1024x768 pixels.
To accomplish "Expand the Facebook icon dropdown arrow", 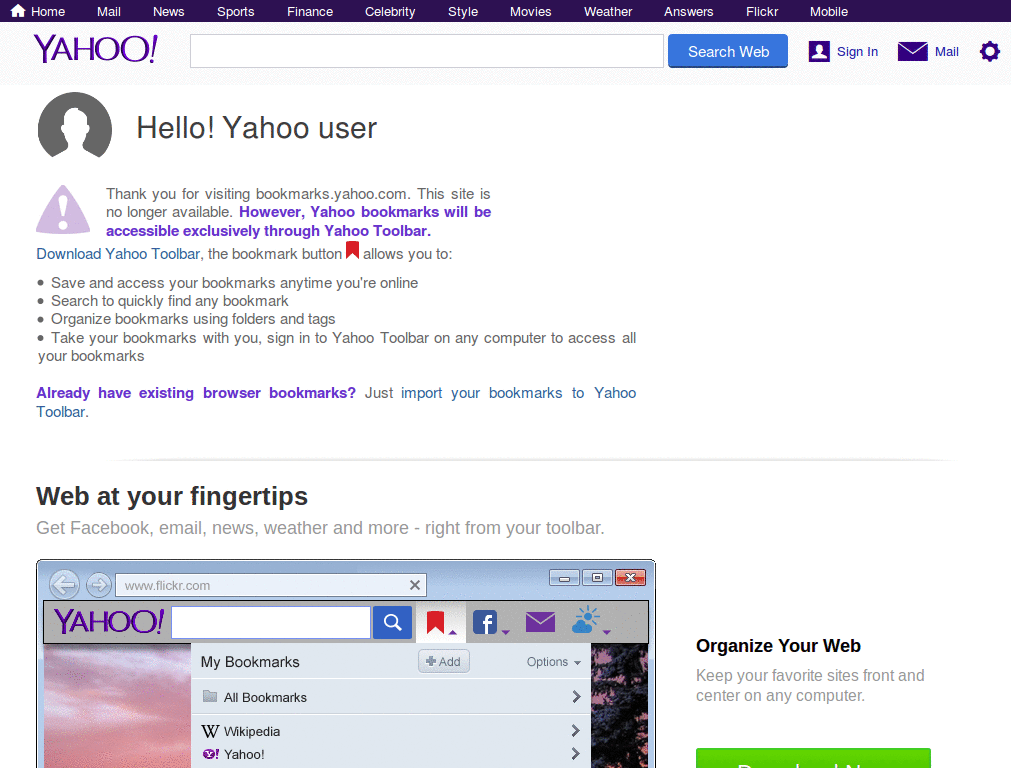I will click(x=505, y=632).
